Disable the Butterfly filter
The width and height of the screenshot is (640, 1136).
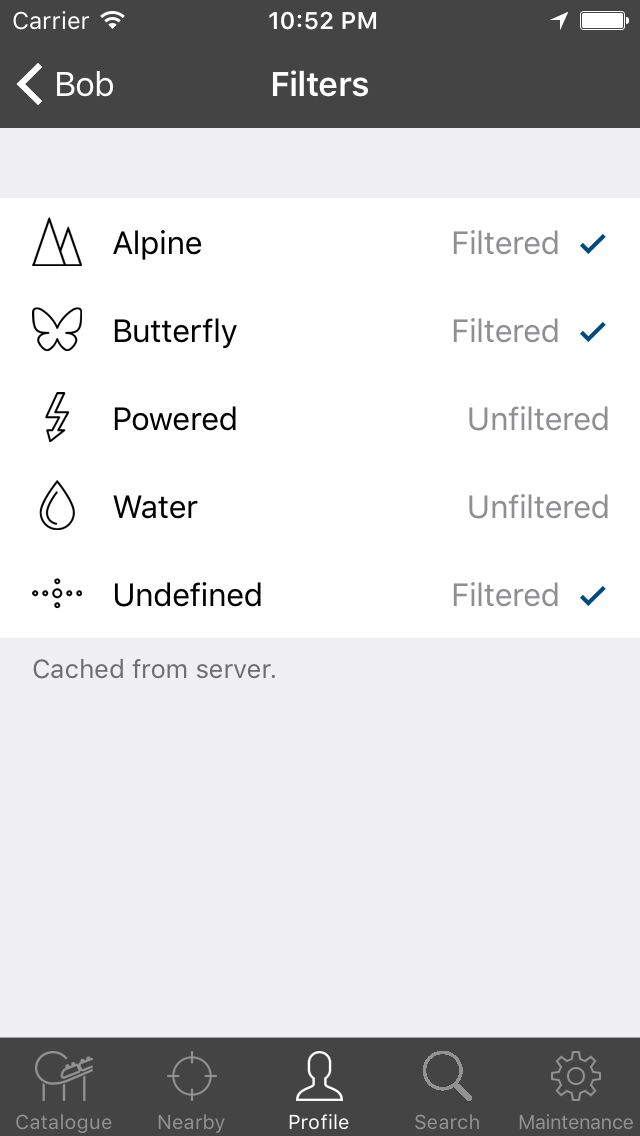(592, 330)
